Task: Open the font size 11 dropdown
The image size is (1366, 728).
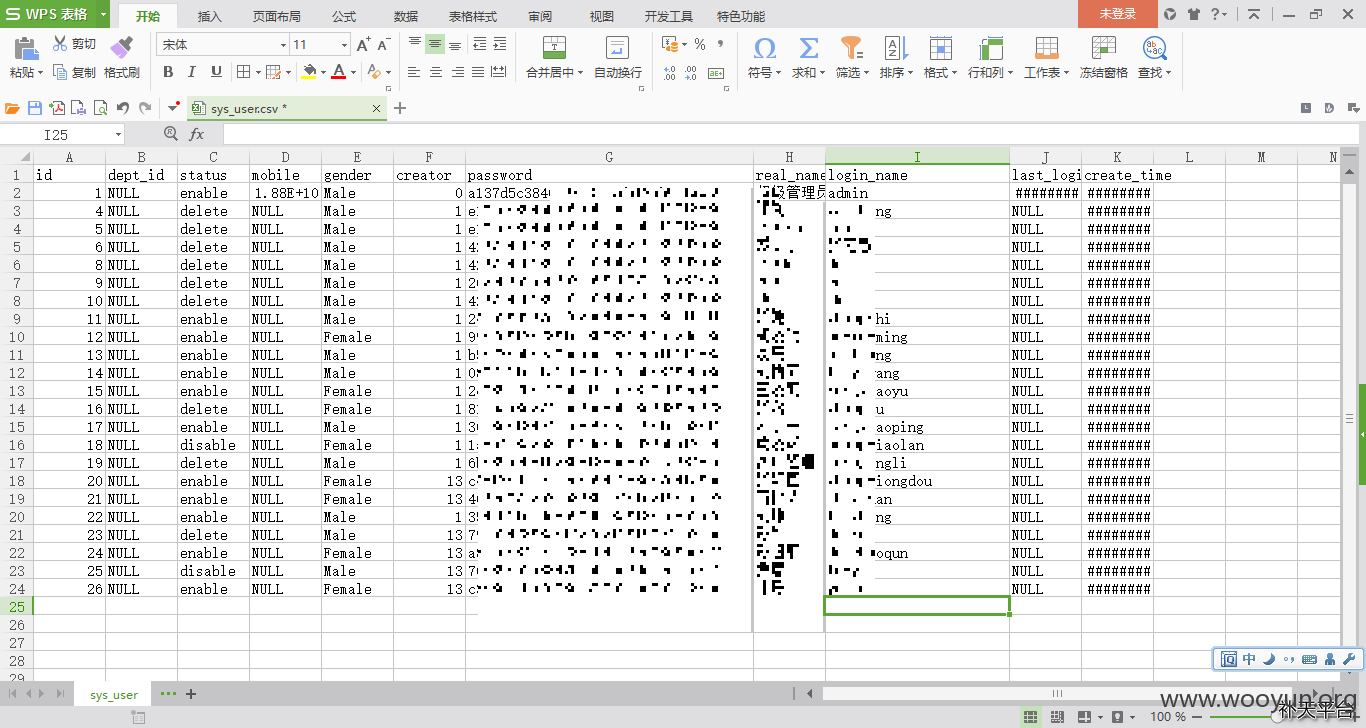Action: [x=345, y=45]
